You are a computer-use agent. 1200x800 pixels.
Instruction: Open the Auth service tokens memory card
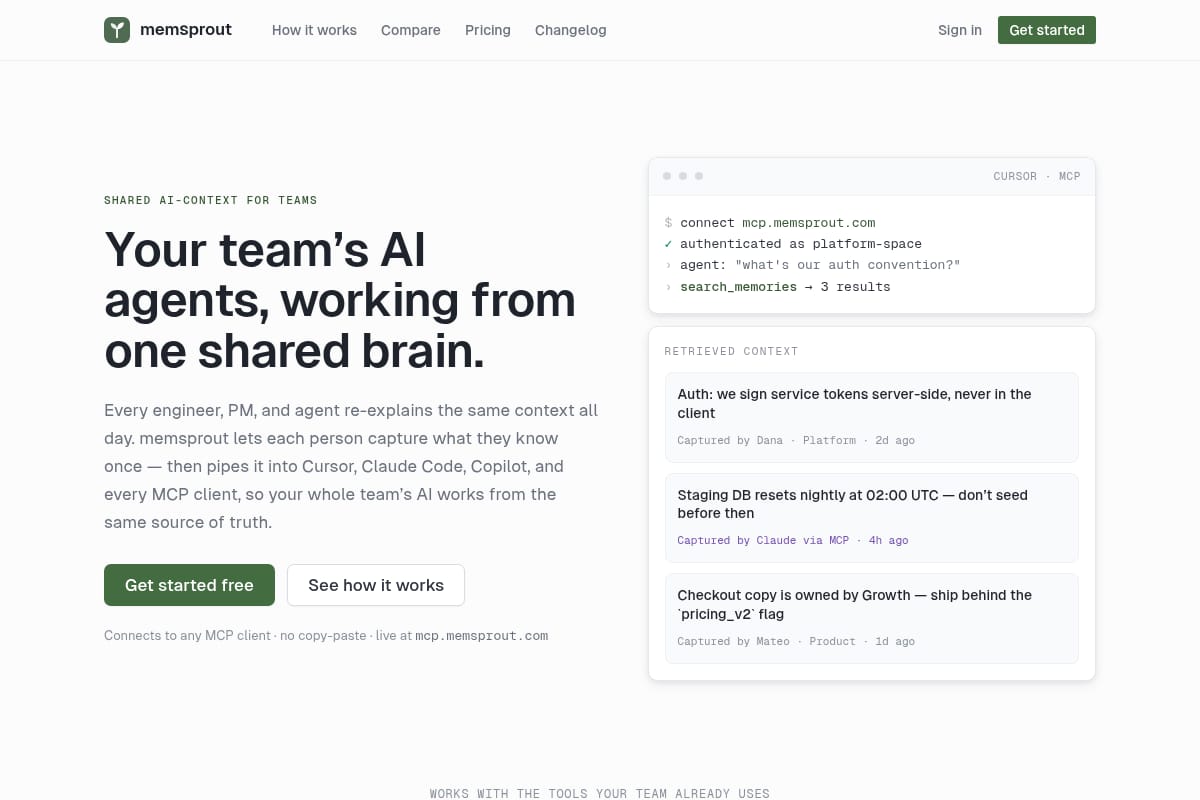pyautogui.click(x=872, y=417)
